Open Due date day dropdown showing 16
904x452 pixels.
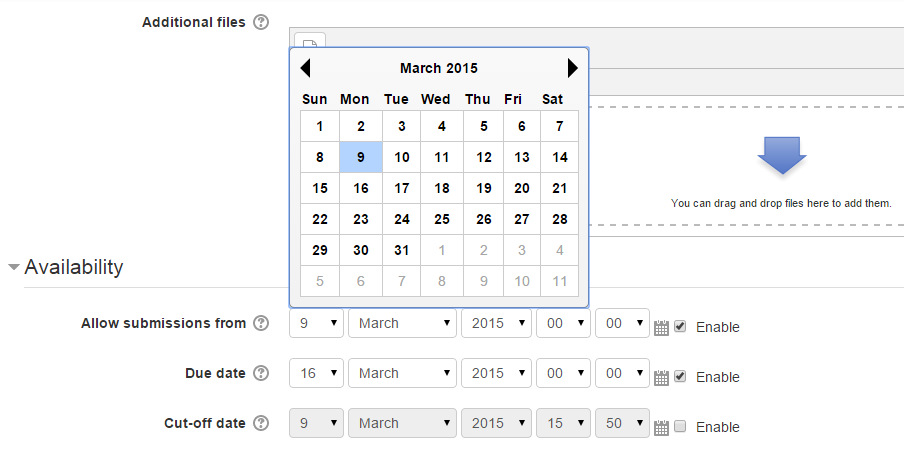click(x=317, y=373)
